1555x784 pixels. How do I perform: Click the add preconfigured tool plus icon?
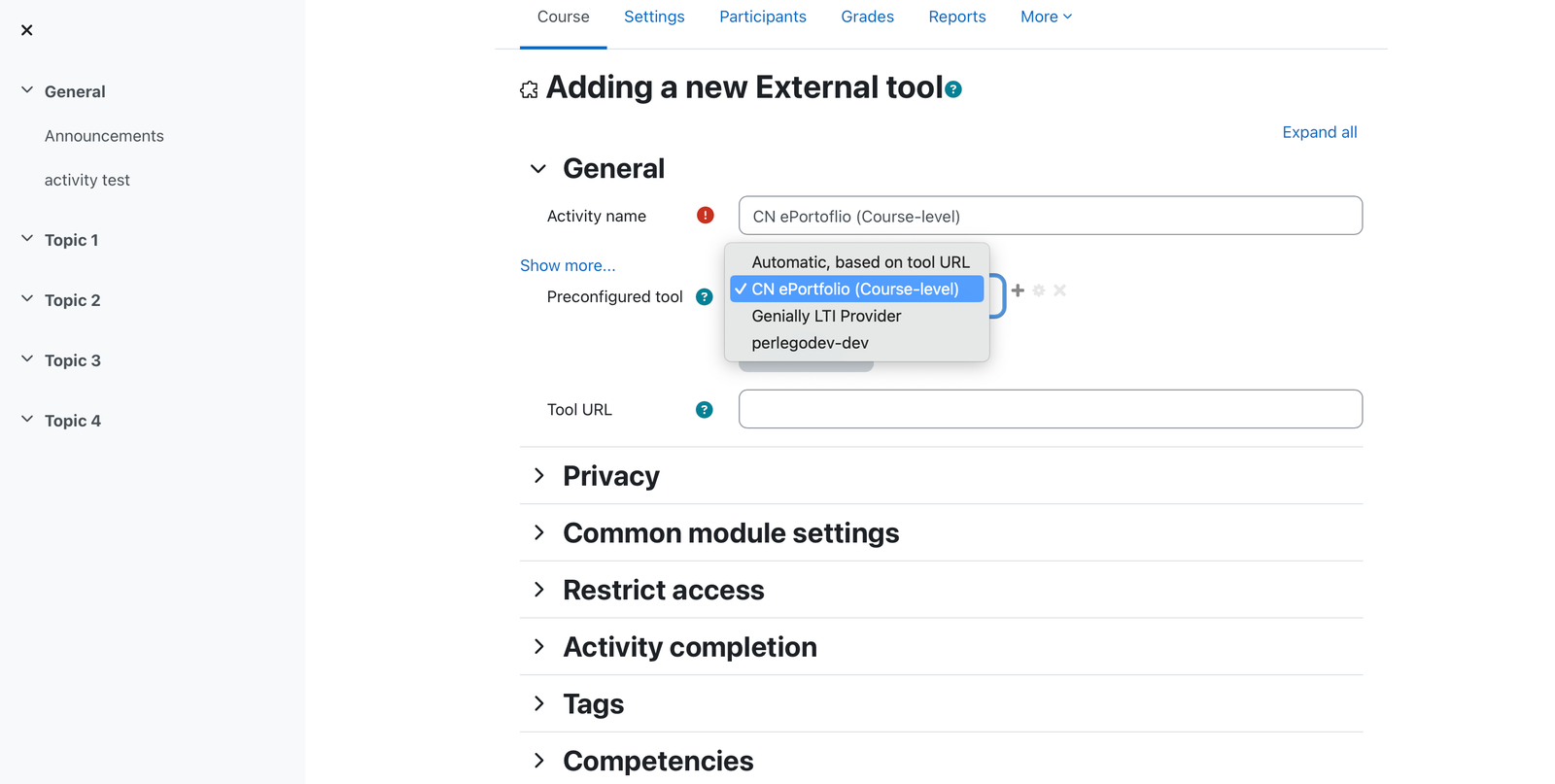pos(1018,290)
